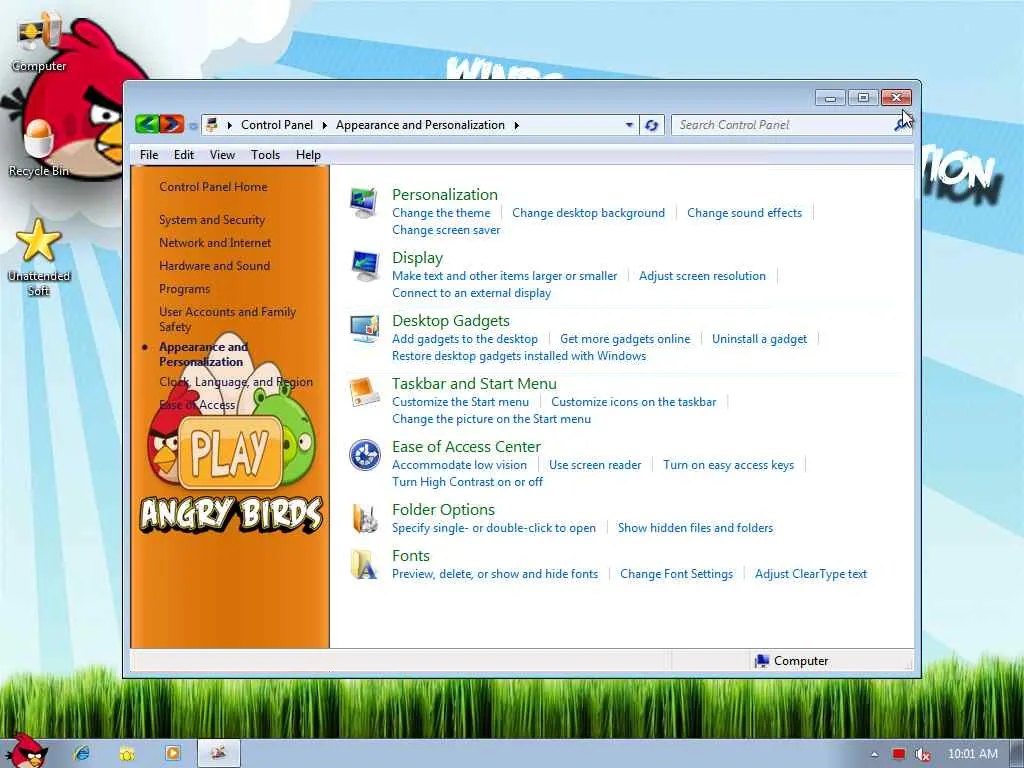Screen dimensions: 1024x768
Task: Click Turn High Contrast on or off
Action: 468,482
